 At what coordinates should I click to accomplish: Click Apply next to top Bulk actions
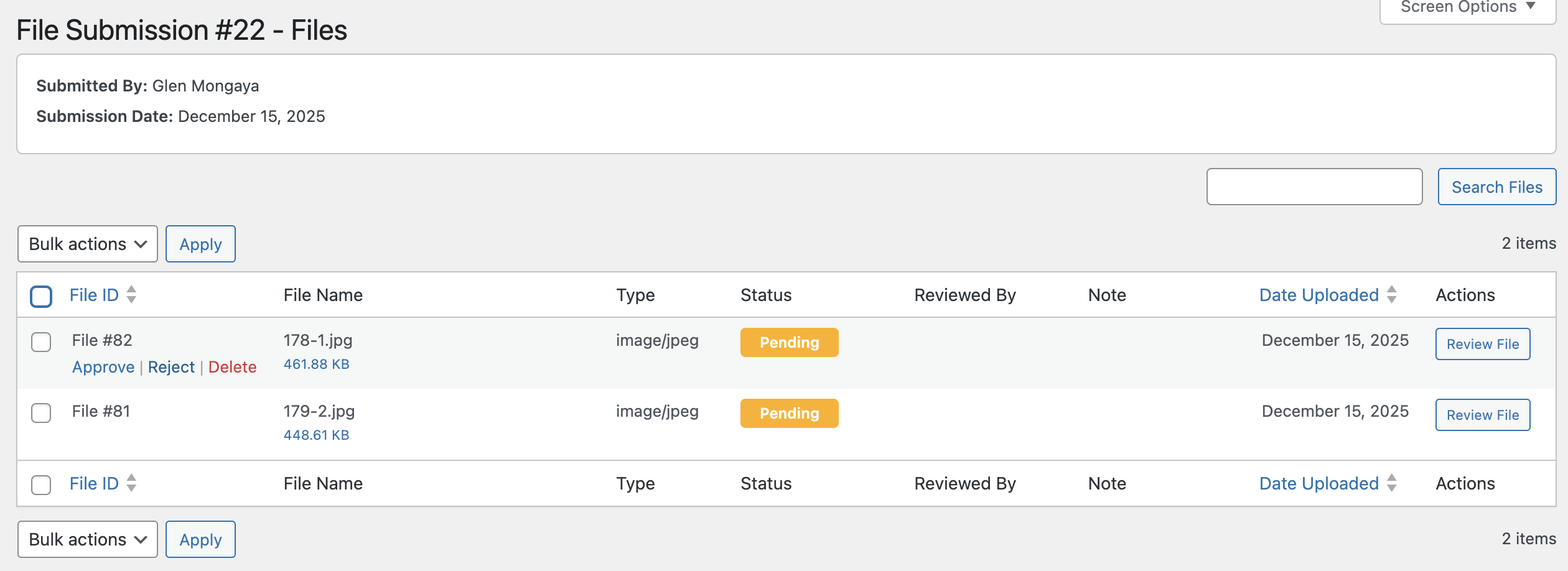click(200, 244)
